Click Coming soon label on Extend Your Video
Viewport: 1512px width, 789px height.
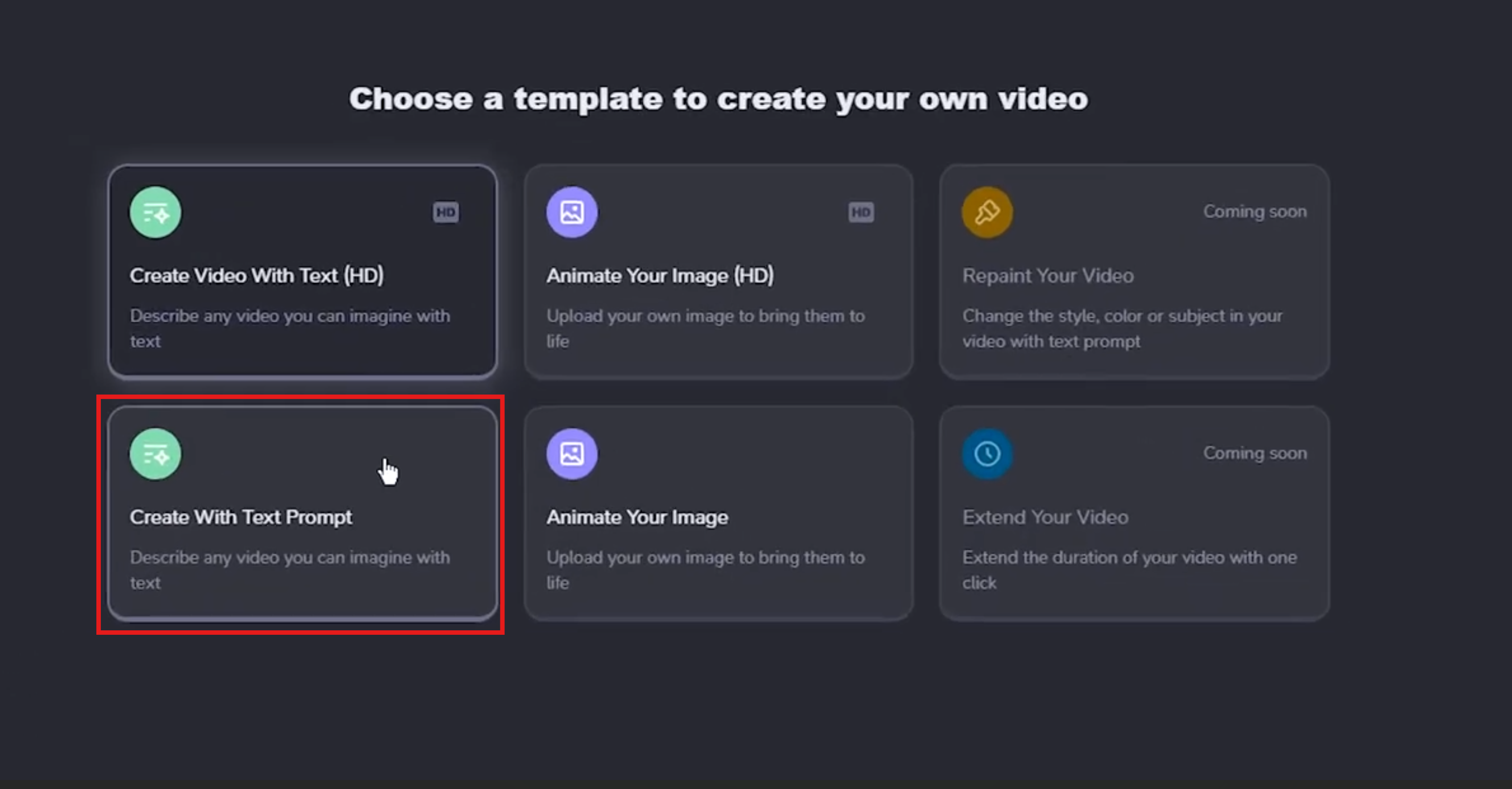point(1255,453)
